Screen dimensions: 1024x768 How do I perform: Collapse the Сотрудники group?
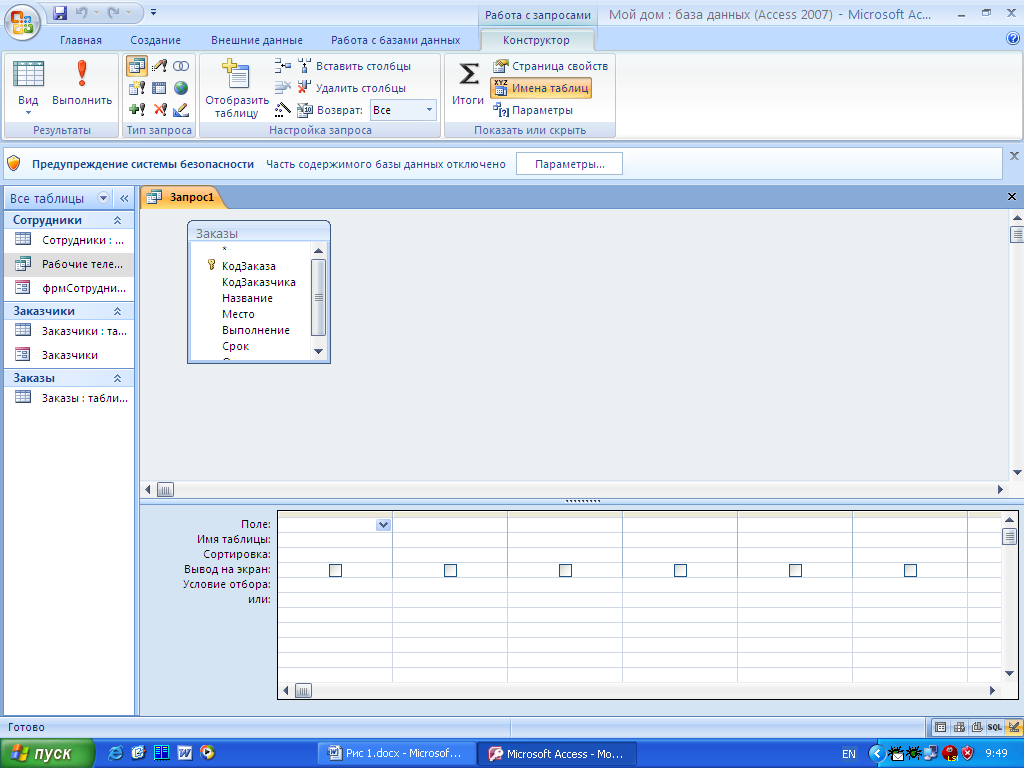118,220
